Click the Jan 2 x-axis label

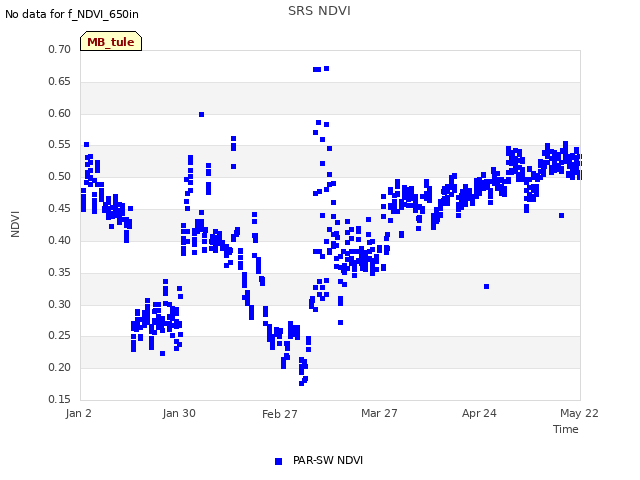point(78,413)
